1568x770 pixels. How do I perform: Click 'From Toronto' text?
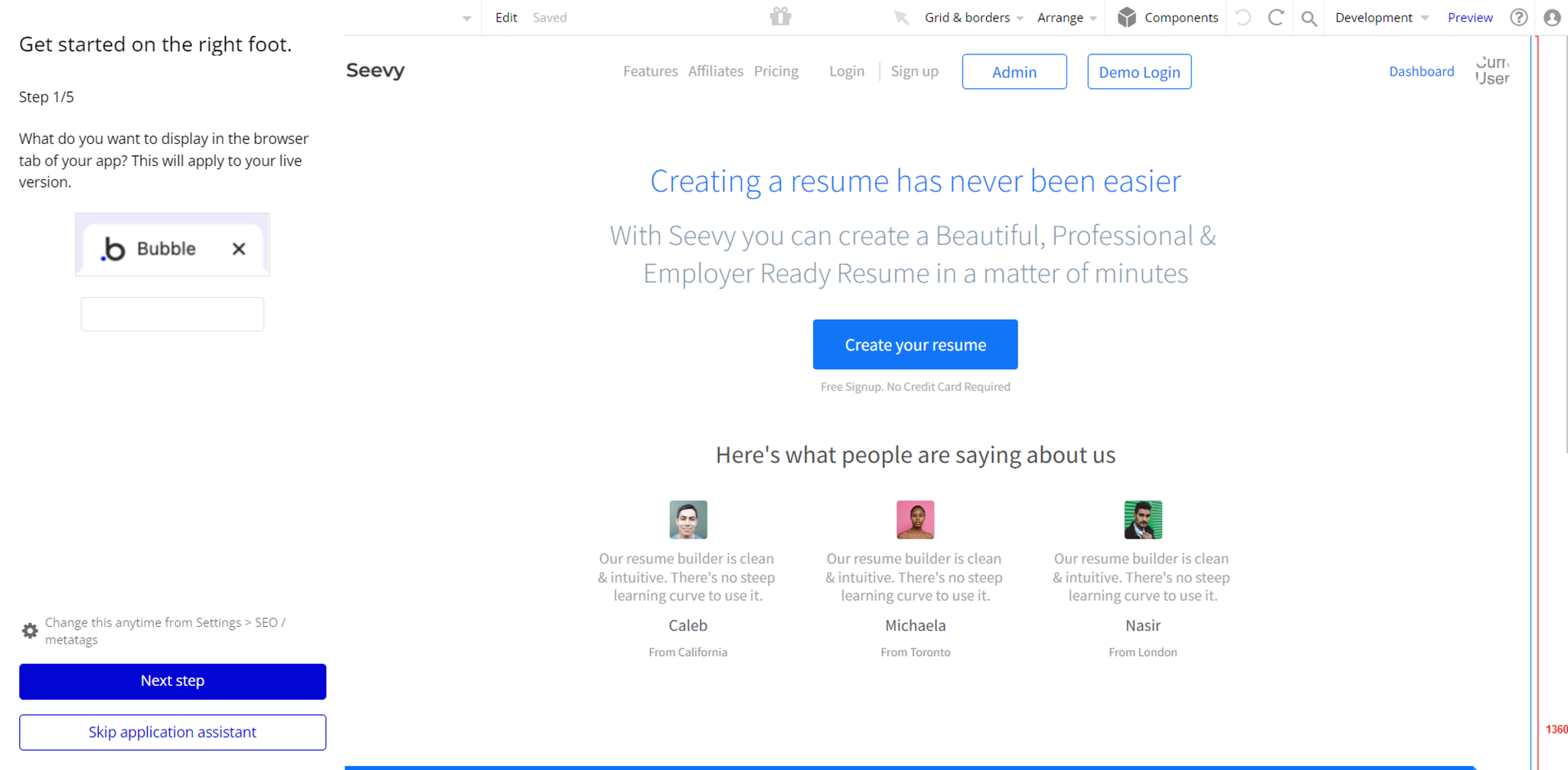915,652
